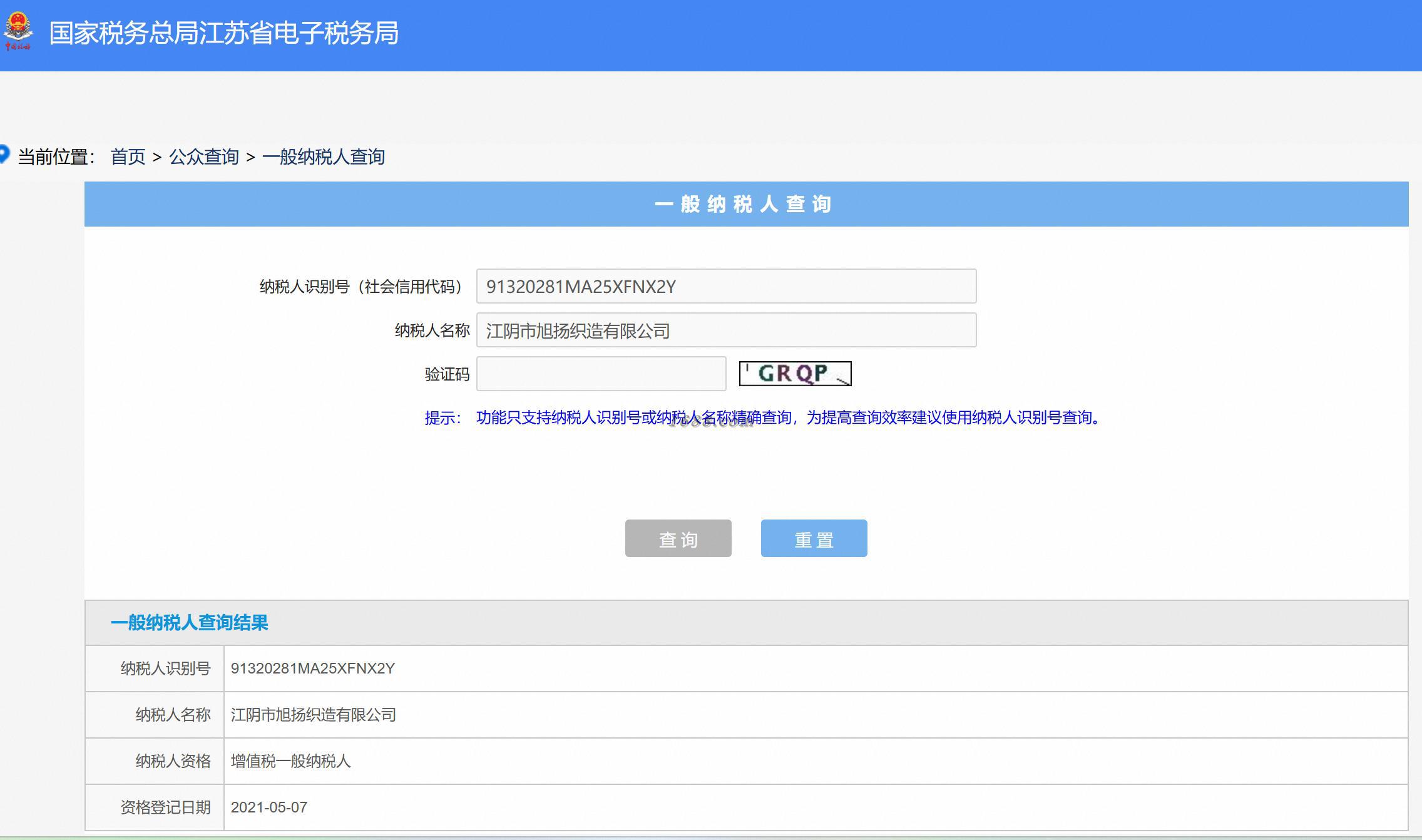The height and width of the screenshot is (840, 1422).
Task: Click 一般纳税人查询 breadcrumb link
Action: click(323, 156)
